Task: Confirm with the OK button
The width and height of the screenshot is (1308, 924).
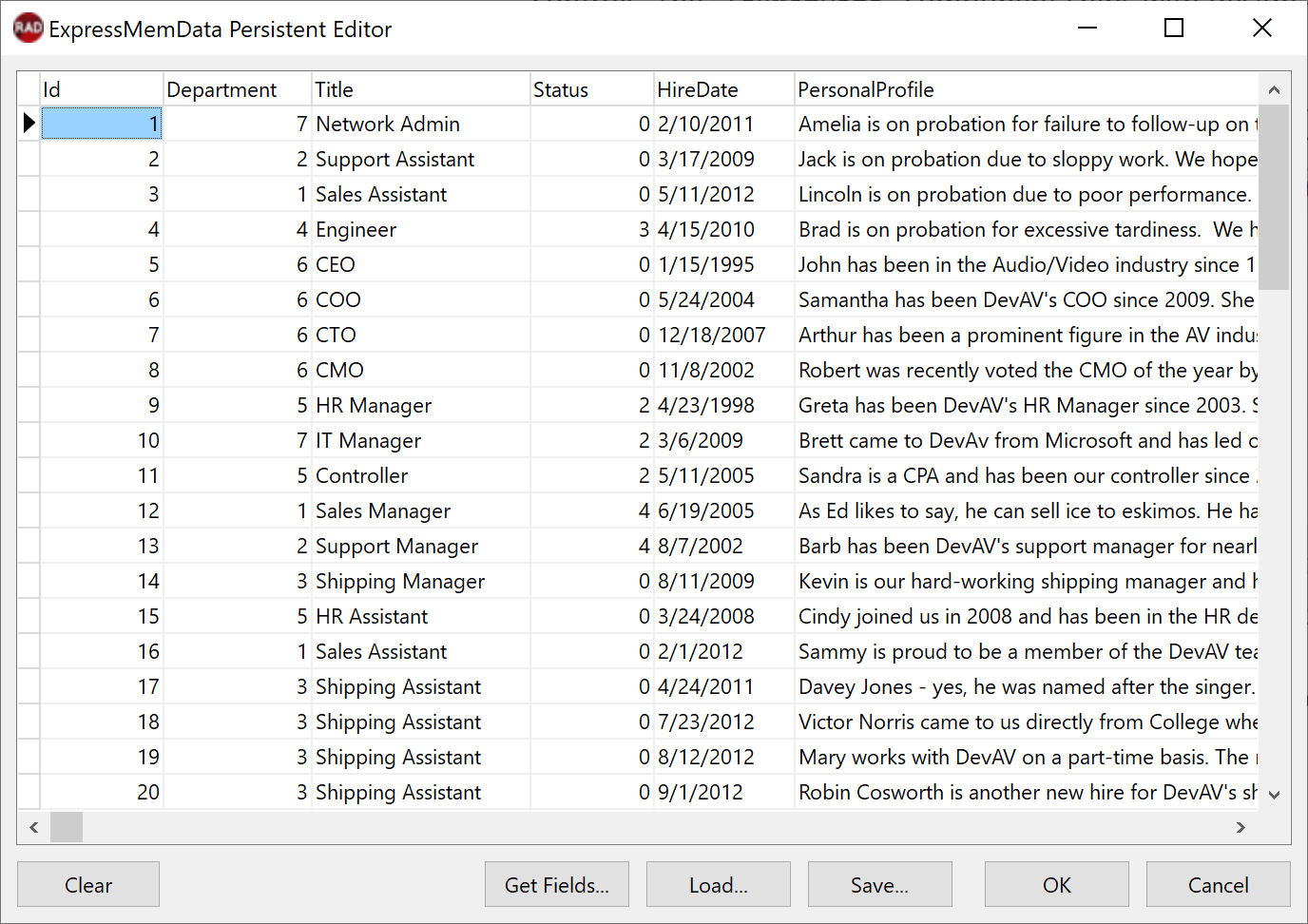Action: 1056,885
